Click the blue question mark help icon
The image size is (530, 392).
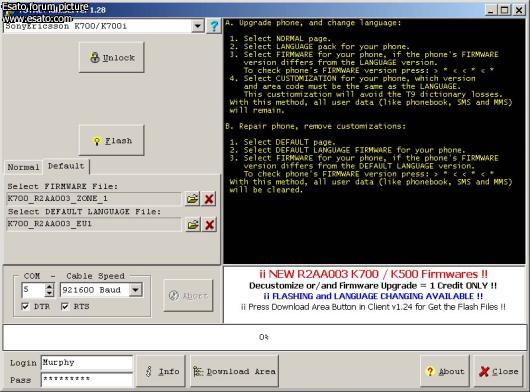click(214, 26)
